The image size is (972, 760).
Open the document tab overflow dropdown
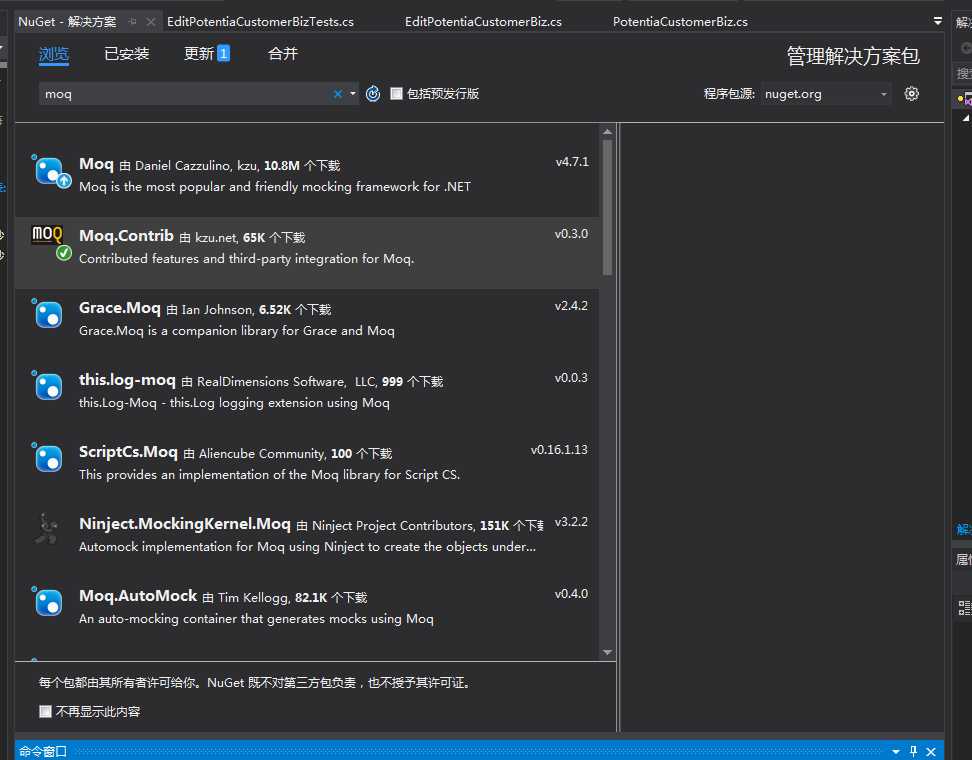(x=937, y=21)
